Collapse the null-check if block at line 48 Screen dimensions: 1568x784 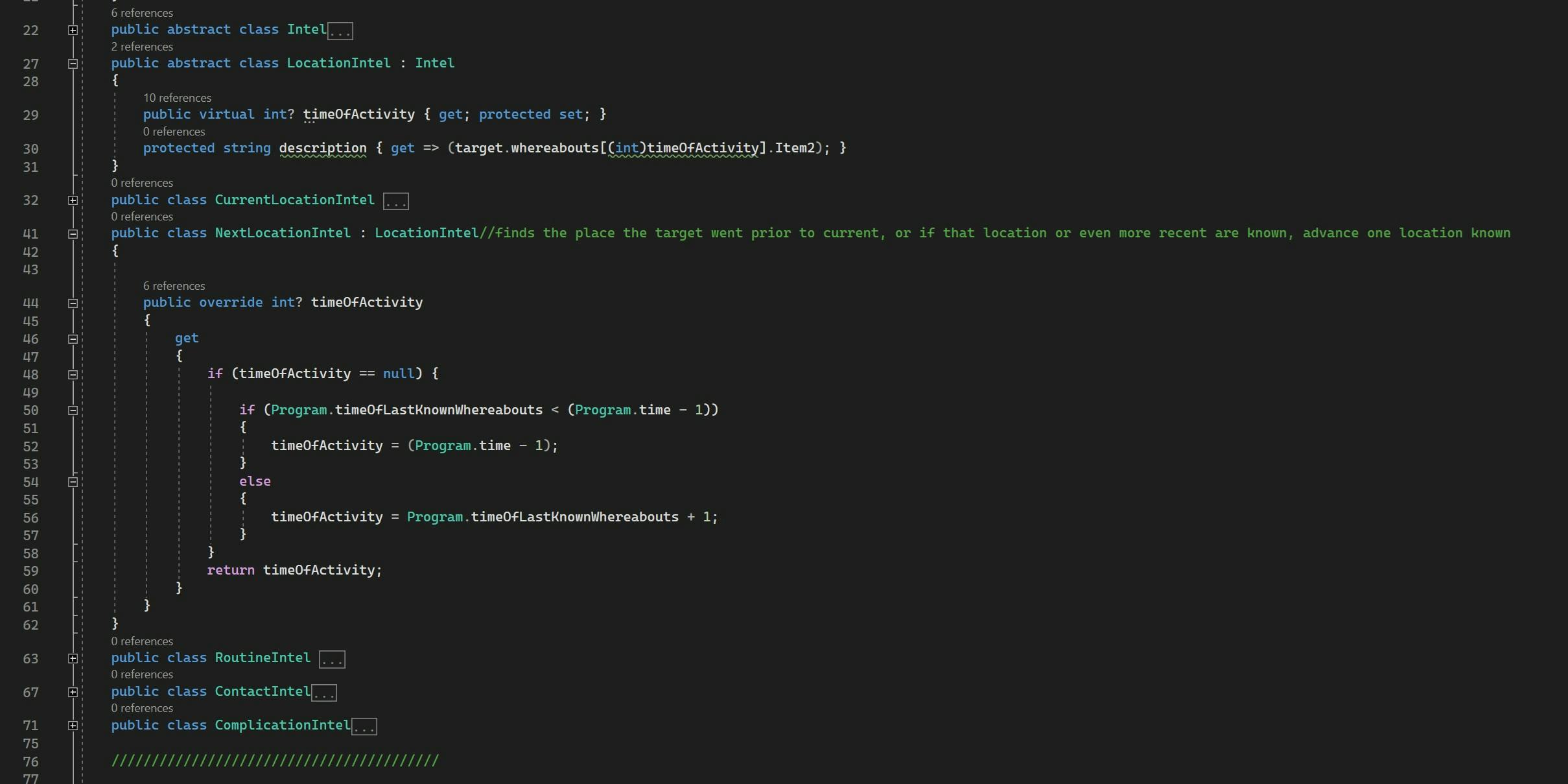73,375
